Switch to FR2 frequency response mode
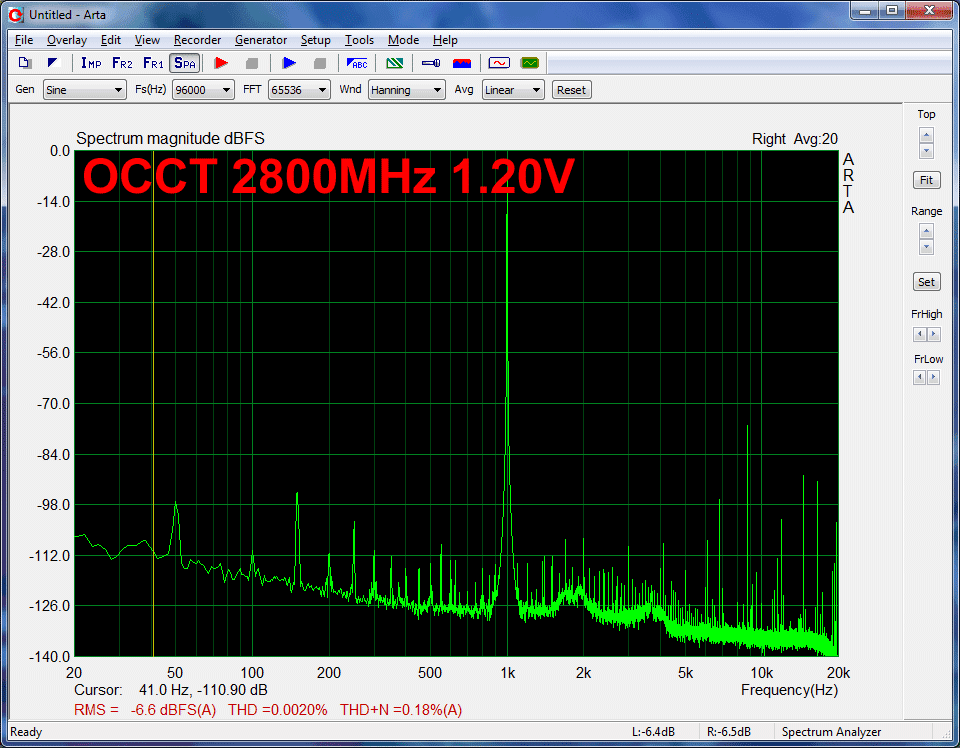This screenshot has height=748, width=960. pos(122,63)
